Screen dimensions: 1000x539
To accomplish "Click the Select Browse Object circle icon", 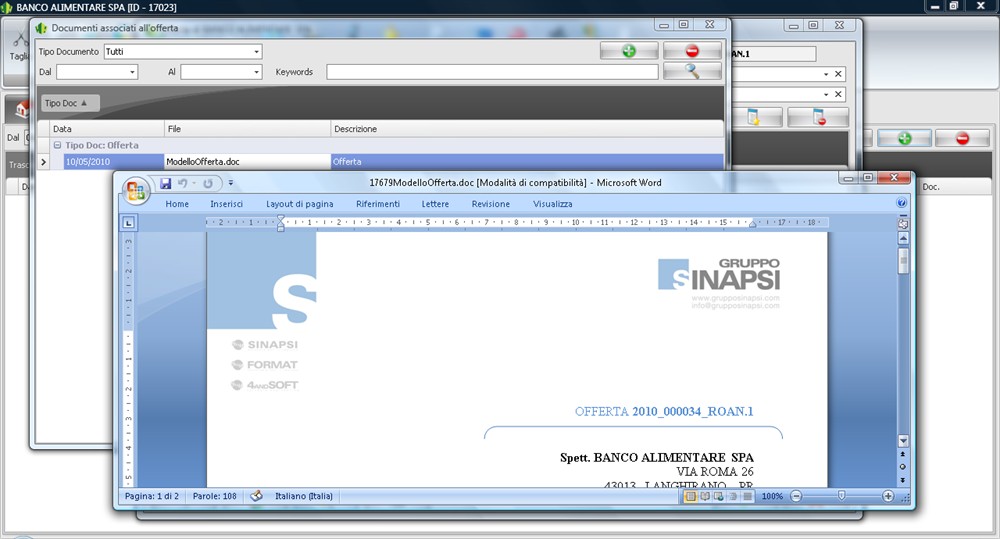I will pyautogui.click(x=903, y=467).
